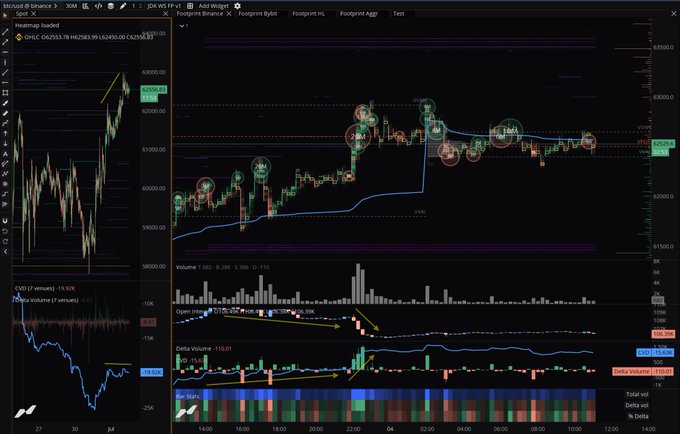Click the undo arrow in left sidebar
Screen dimensions: 680x434
(5, 231)
